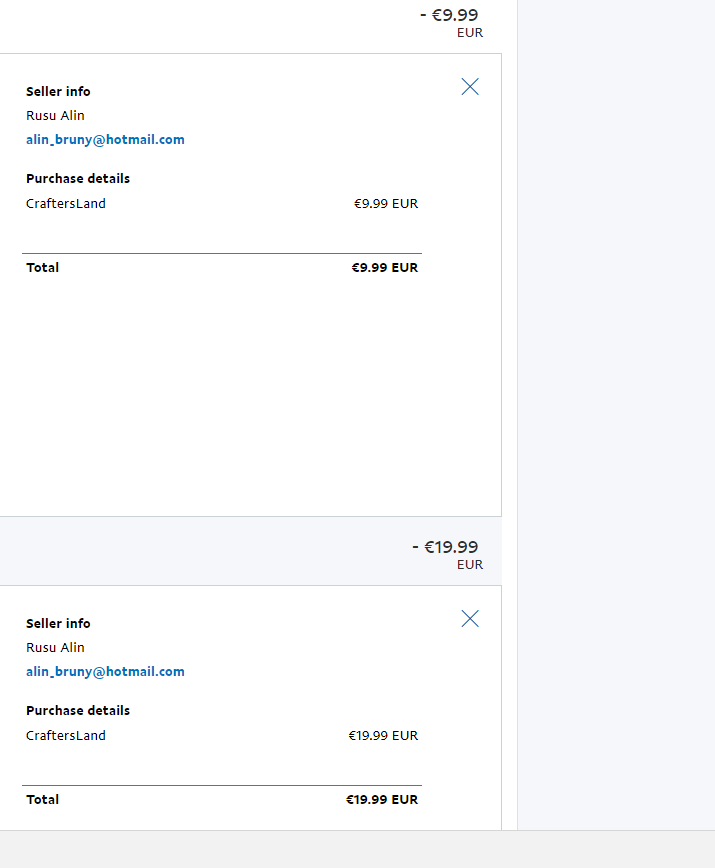This screenshot has height=868, width=715.
Task: Click Purchase details heading in €9.99 panel
Action: tap(78, 179)
